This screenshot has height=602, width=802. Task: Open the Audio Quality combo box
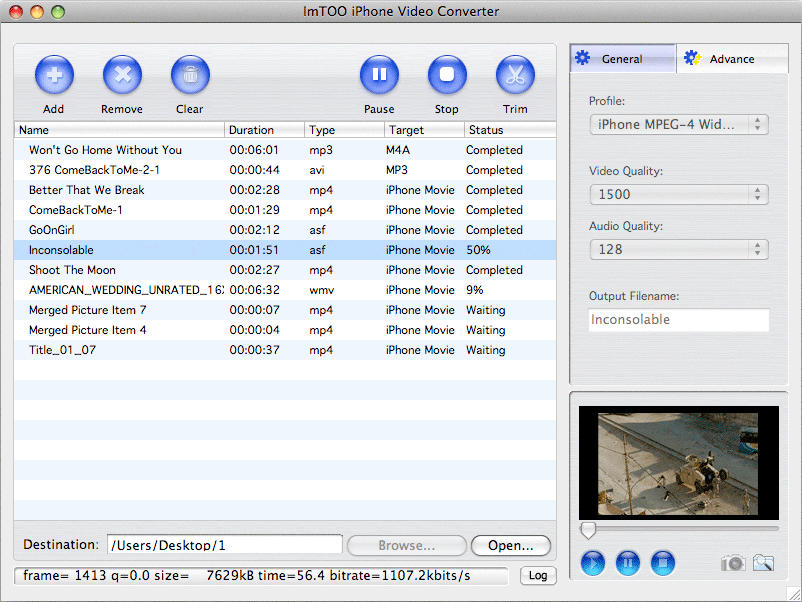tap(679, 249)
